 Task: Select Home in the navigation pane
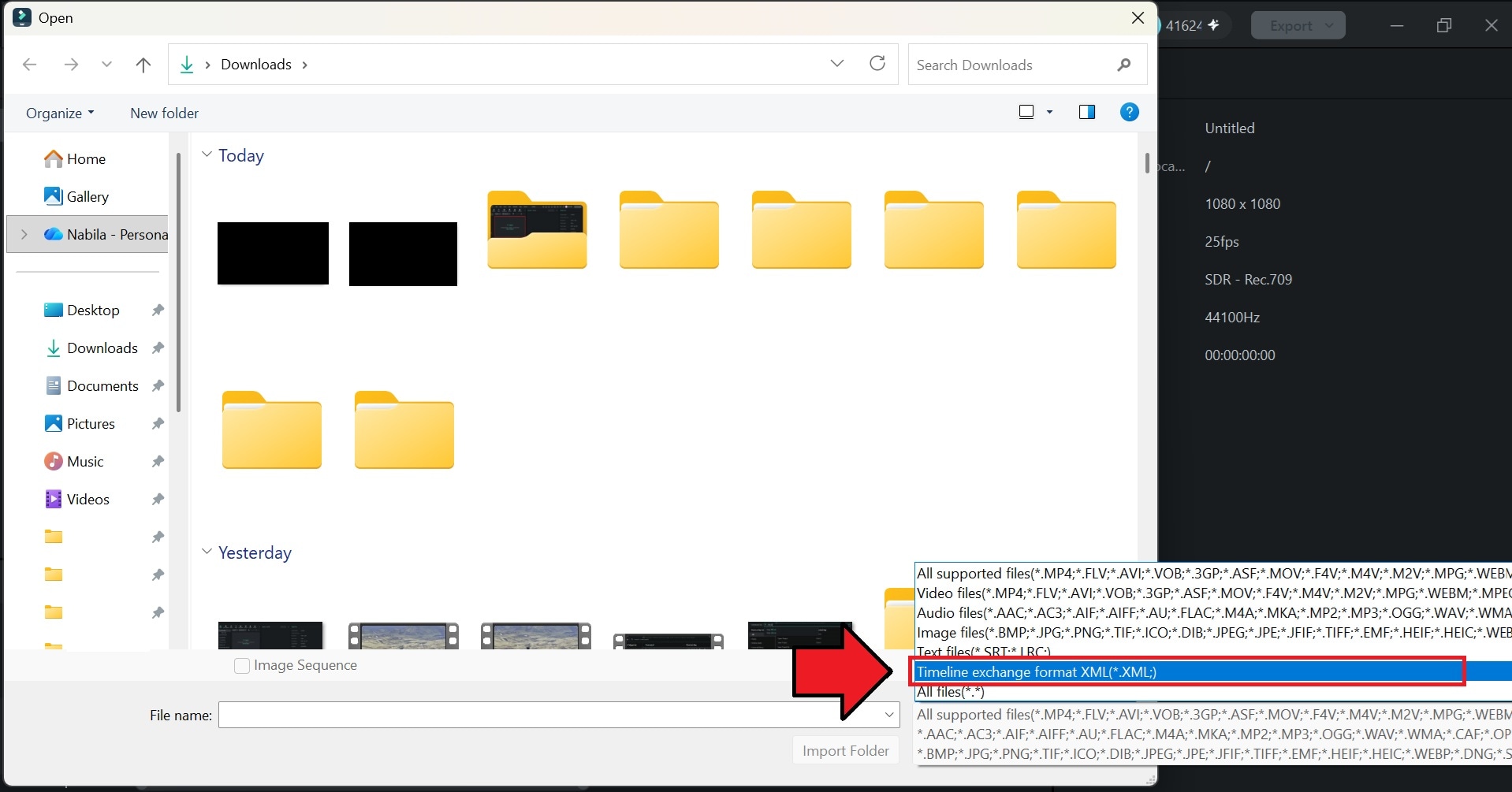coord(86,158)
